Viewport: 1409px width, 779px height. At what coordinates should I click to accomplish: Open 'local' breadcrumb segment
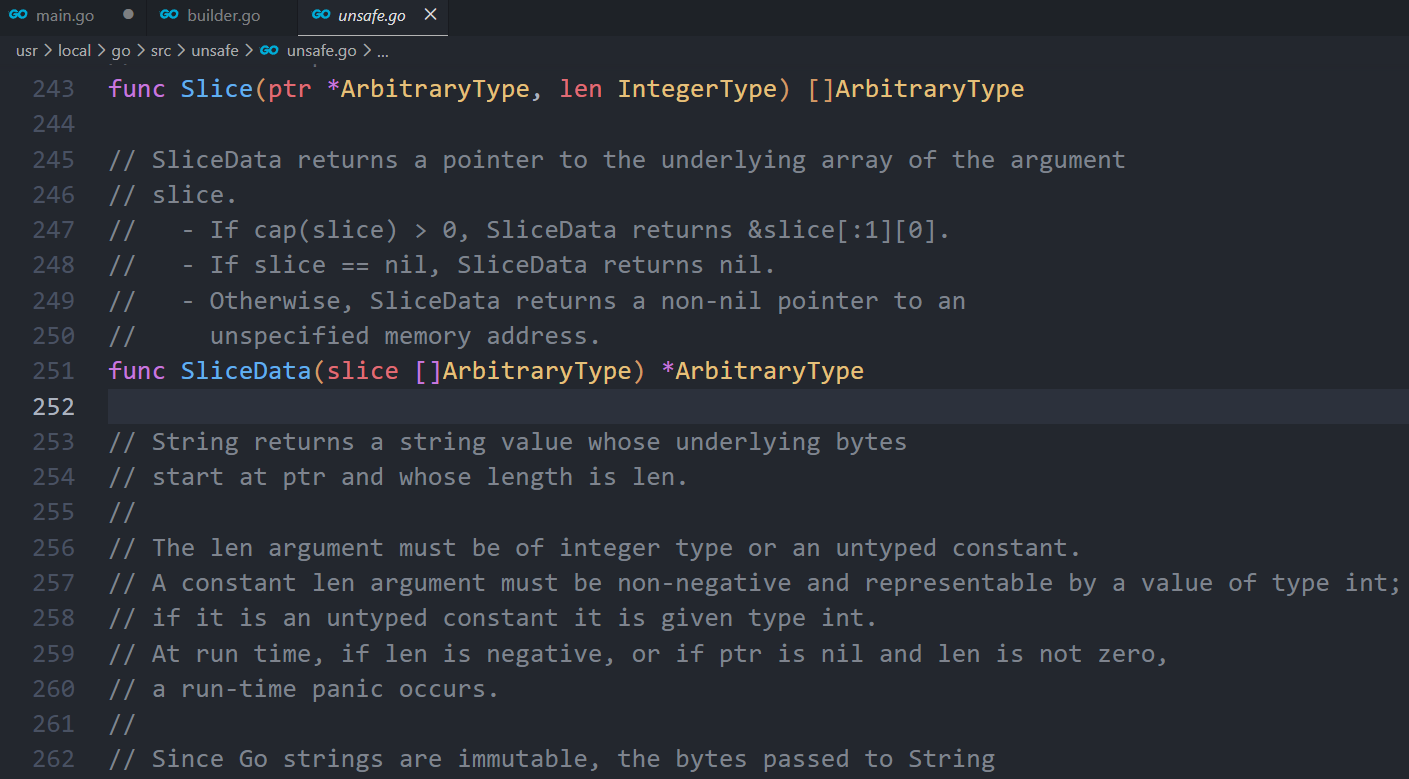74,50
